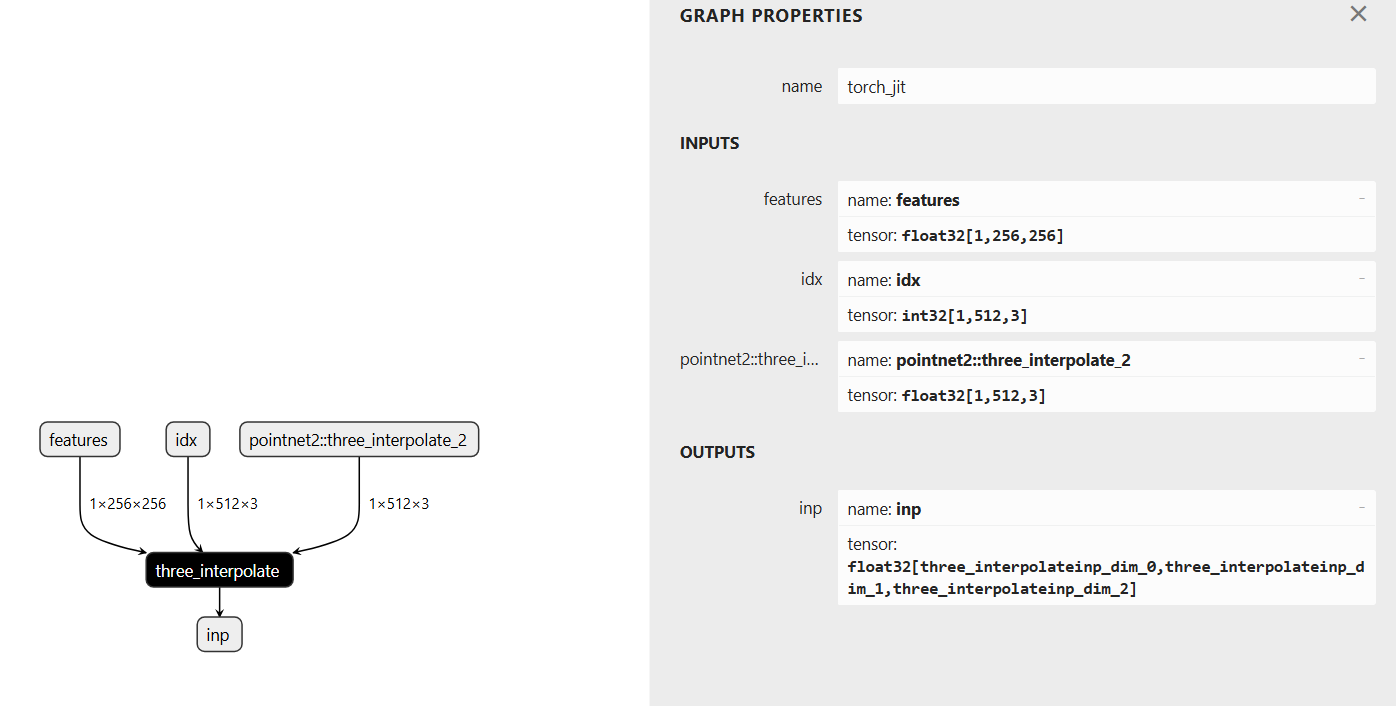Click the features label beside input row
Viewport: 1396px width, 706px height.
pos(793,199)
